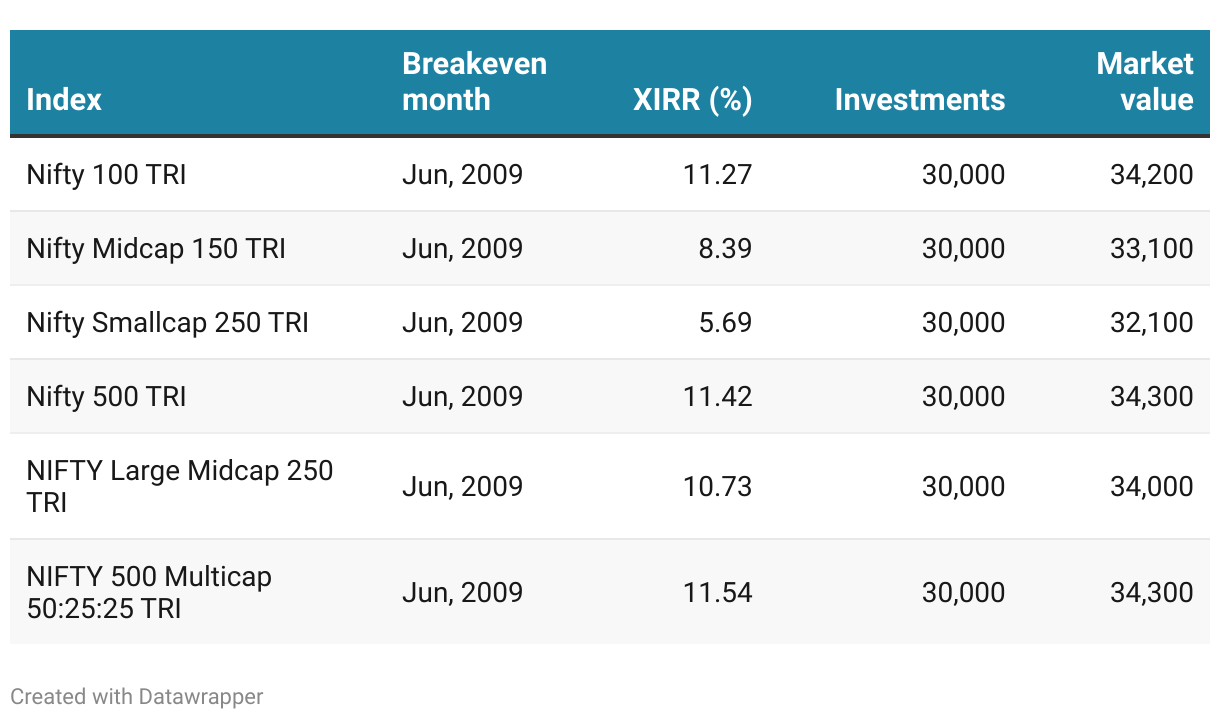Click the 34,200 market value cell
This screenshot has width=1220, height=720.
(1151, 175)
